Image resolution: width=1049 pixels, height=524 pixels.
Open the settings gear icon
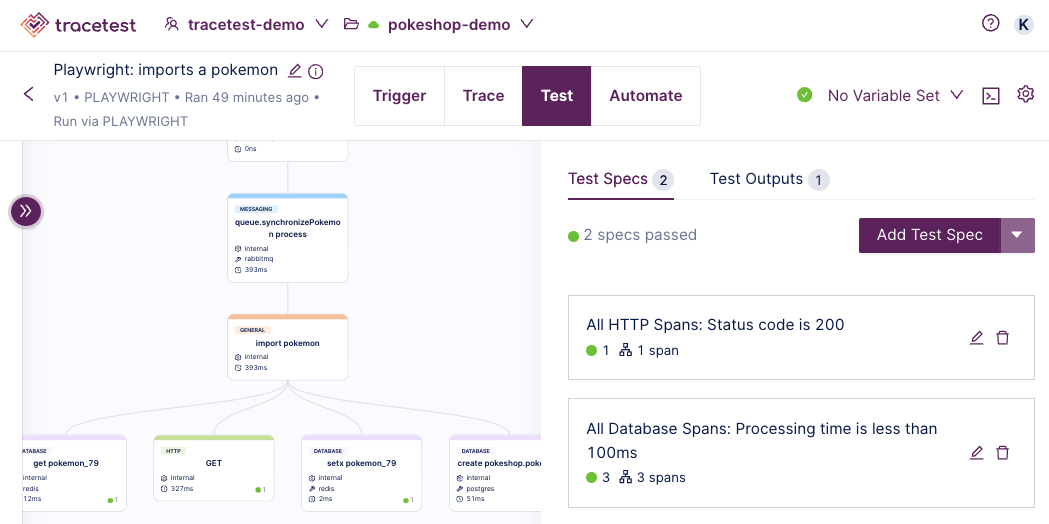(1025, 94)
